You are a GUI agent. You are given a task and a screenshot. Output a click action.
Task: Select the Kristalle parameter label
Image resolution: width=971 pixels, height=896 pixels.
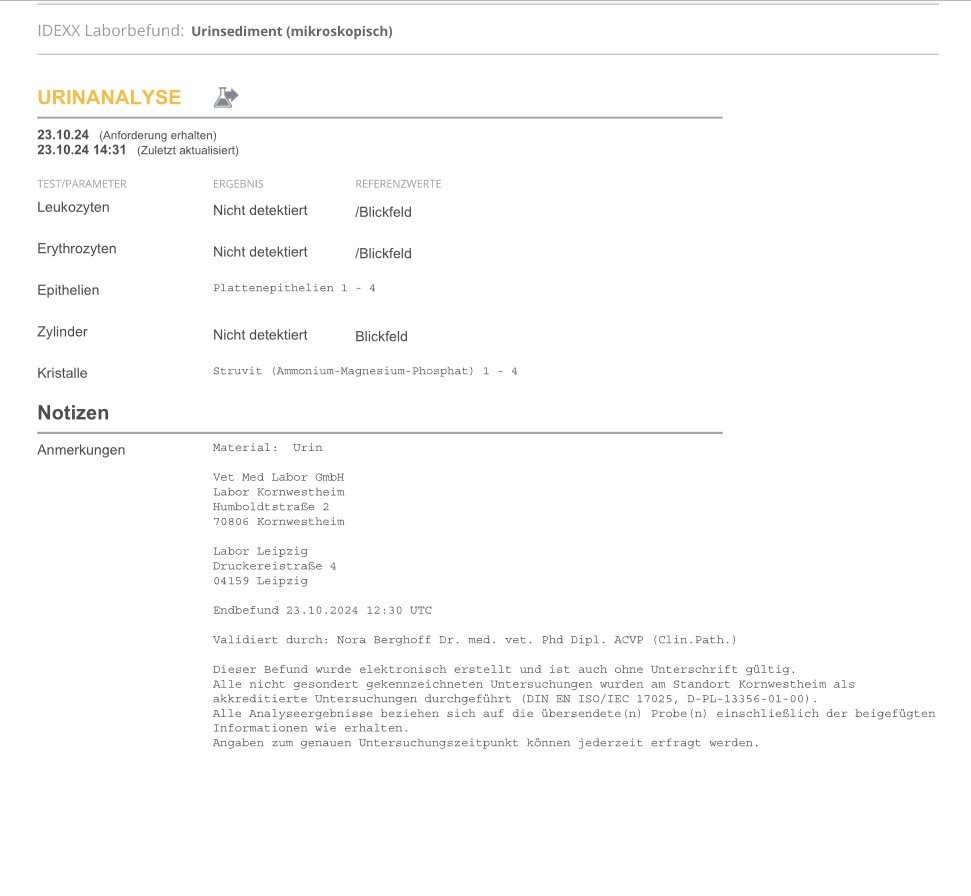pyautogui.click(x=62, y=373)
